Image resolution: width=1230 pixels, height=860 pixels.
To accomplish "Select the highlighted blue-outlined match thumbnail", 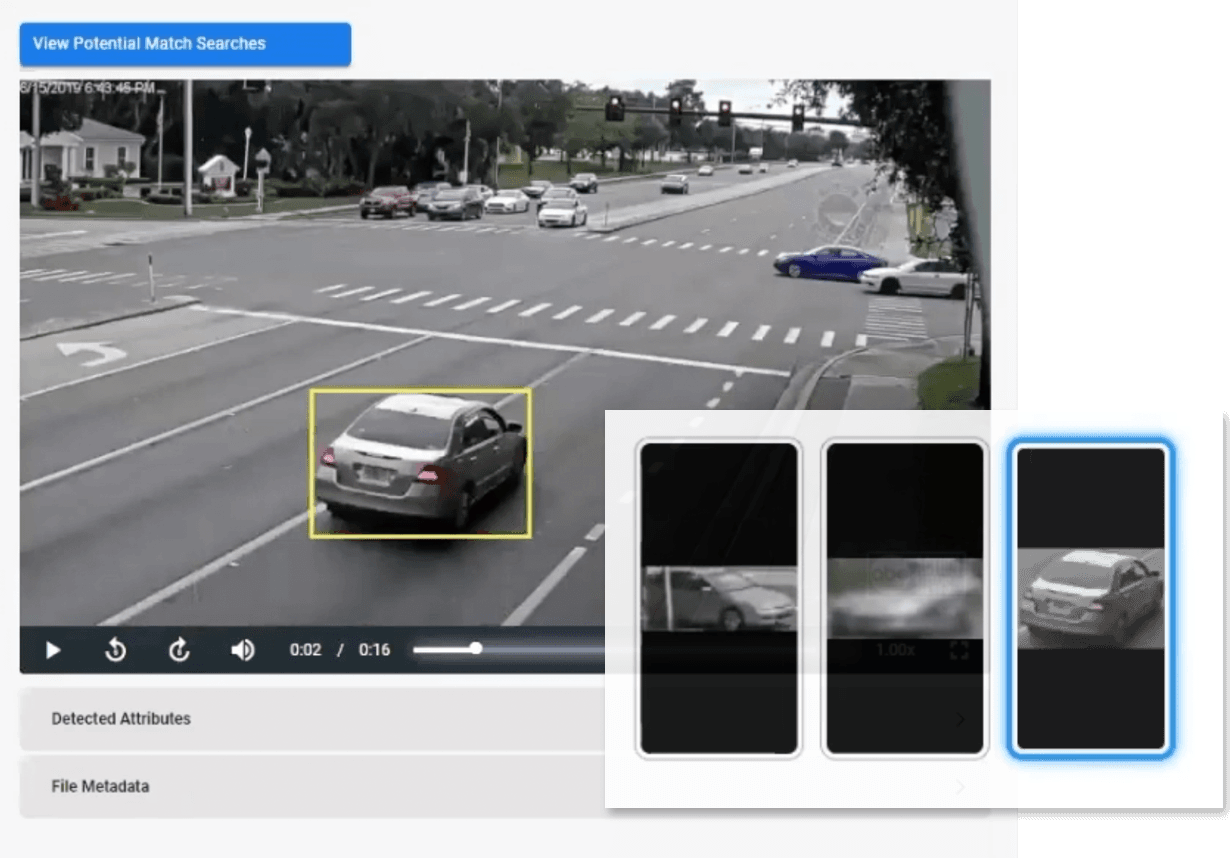I will click(x=1091, y=598).
